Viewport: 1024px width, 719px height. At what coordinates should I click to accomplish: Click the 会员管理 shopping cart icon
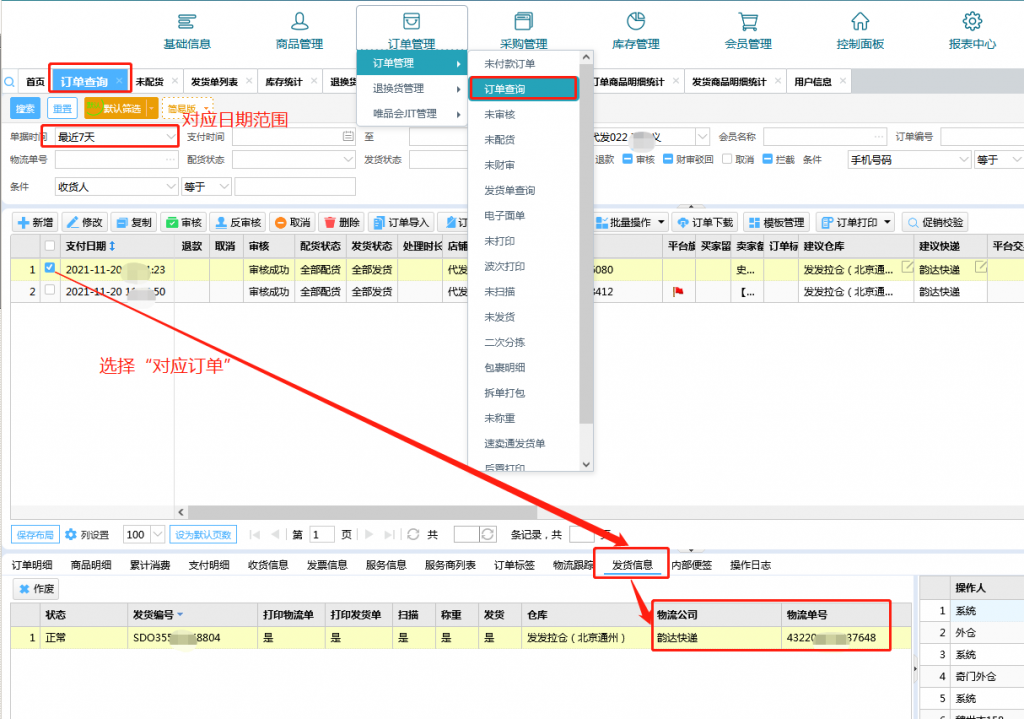tap(747, 22)
